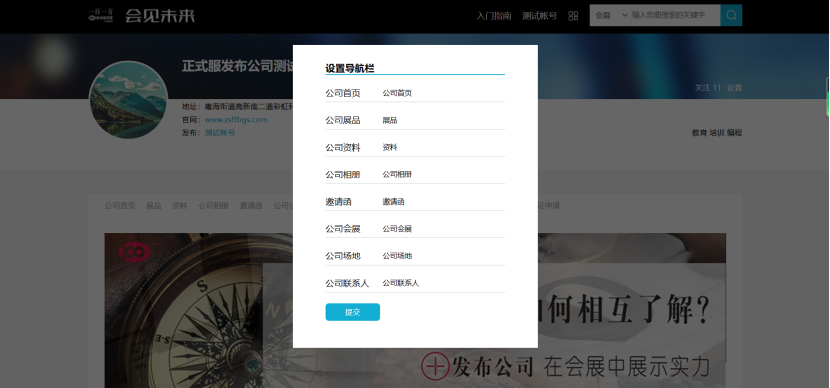Viewport: 830px width, 388px height.
Task: Open the 测试帐号 publisher link
Action: (x=220, y=132)
